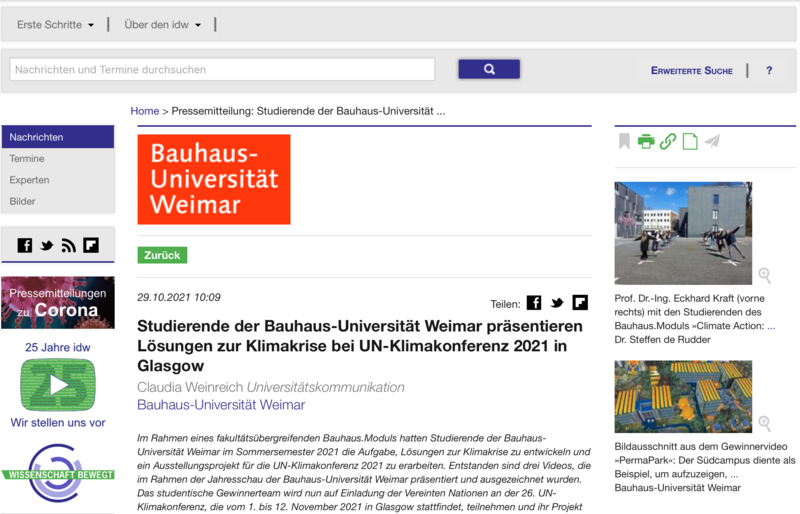This screenshot has height=514, width=800.
Task: Expand the PermaPark caption ellipsis link
Action: [x=734, y=474]
